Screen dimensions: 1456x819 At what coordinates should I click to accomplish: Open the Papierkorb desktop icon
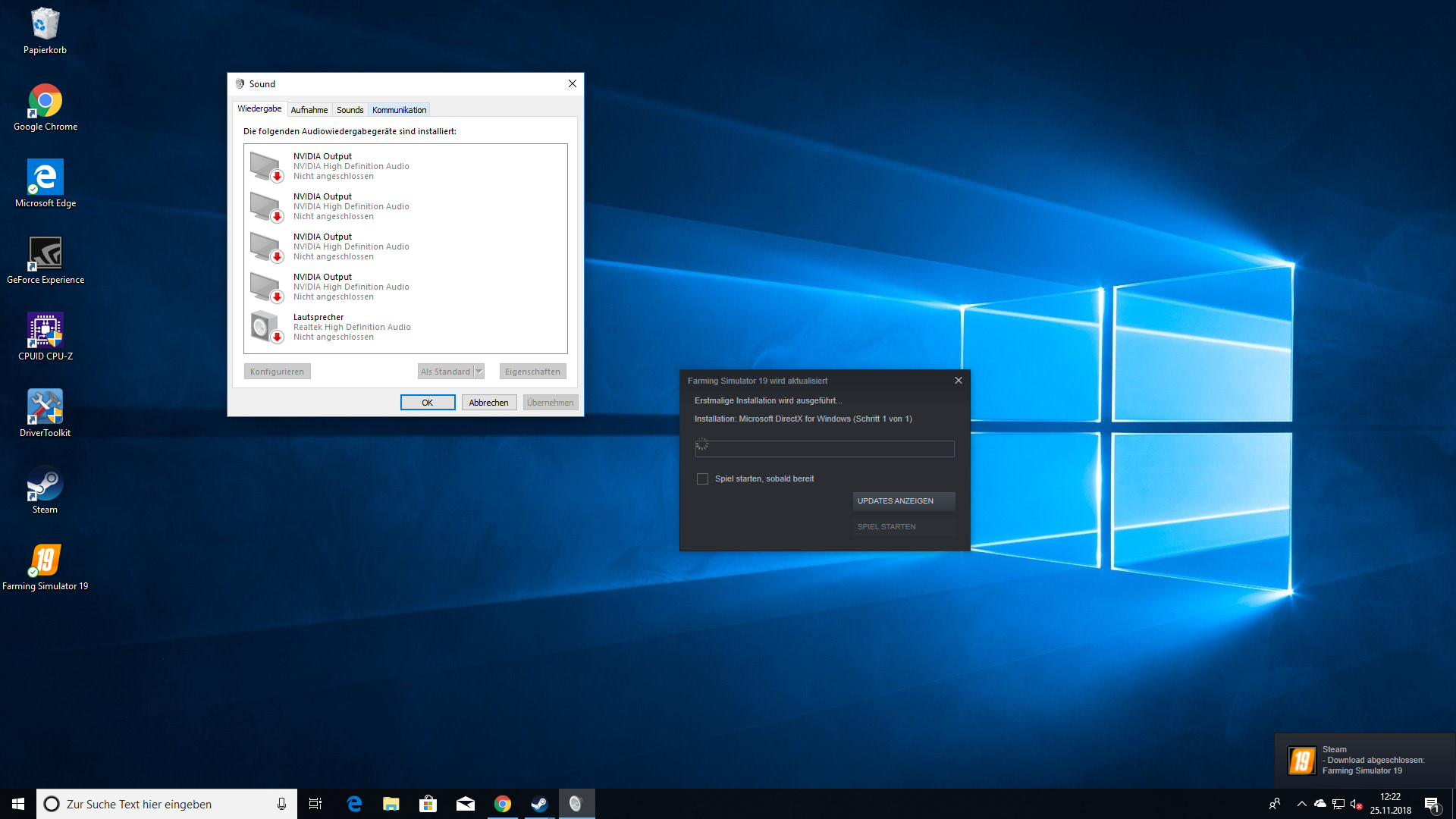(45, 31)
